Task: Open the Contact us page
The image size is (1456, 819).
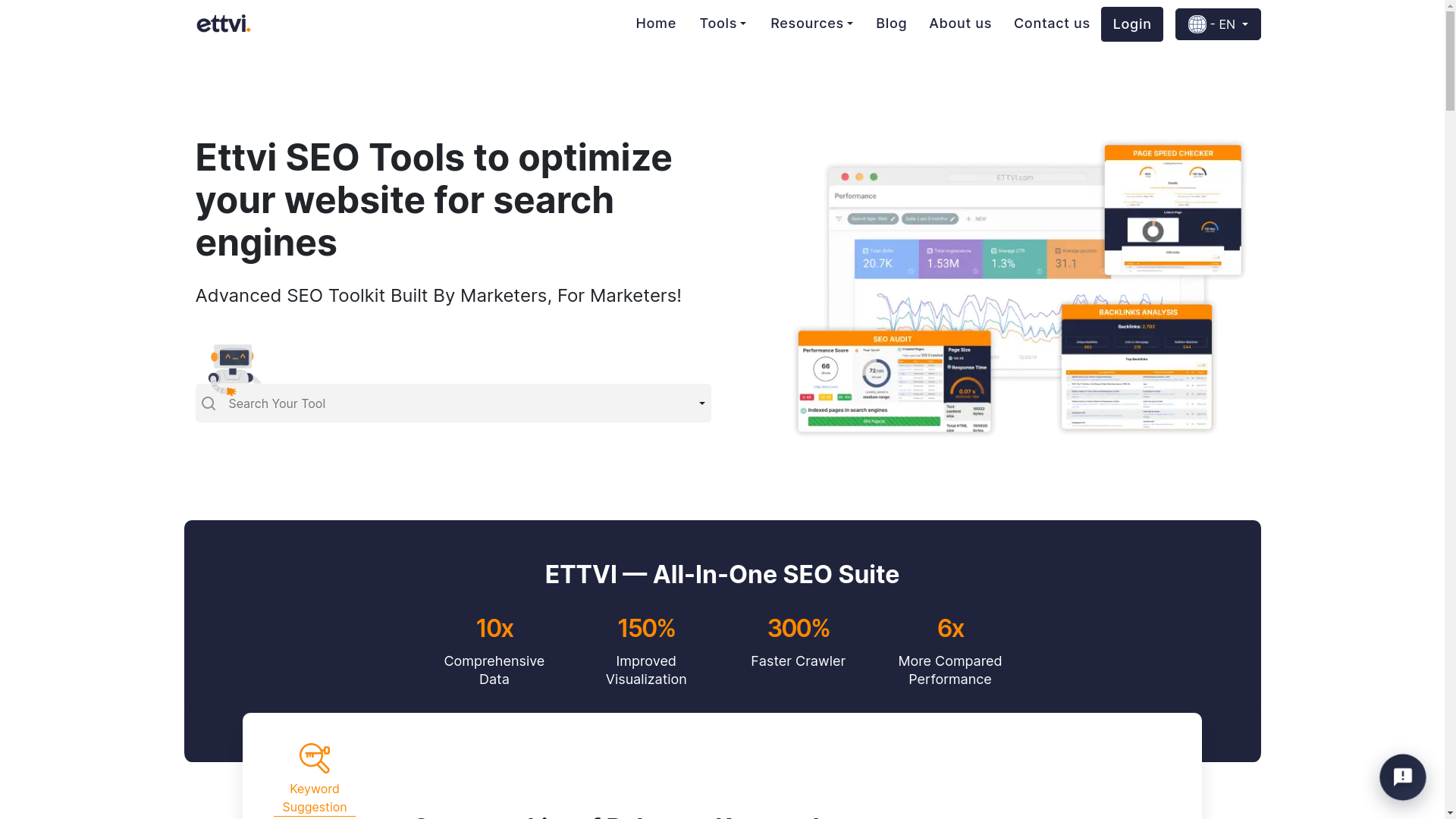Action: pos(1052,24)
